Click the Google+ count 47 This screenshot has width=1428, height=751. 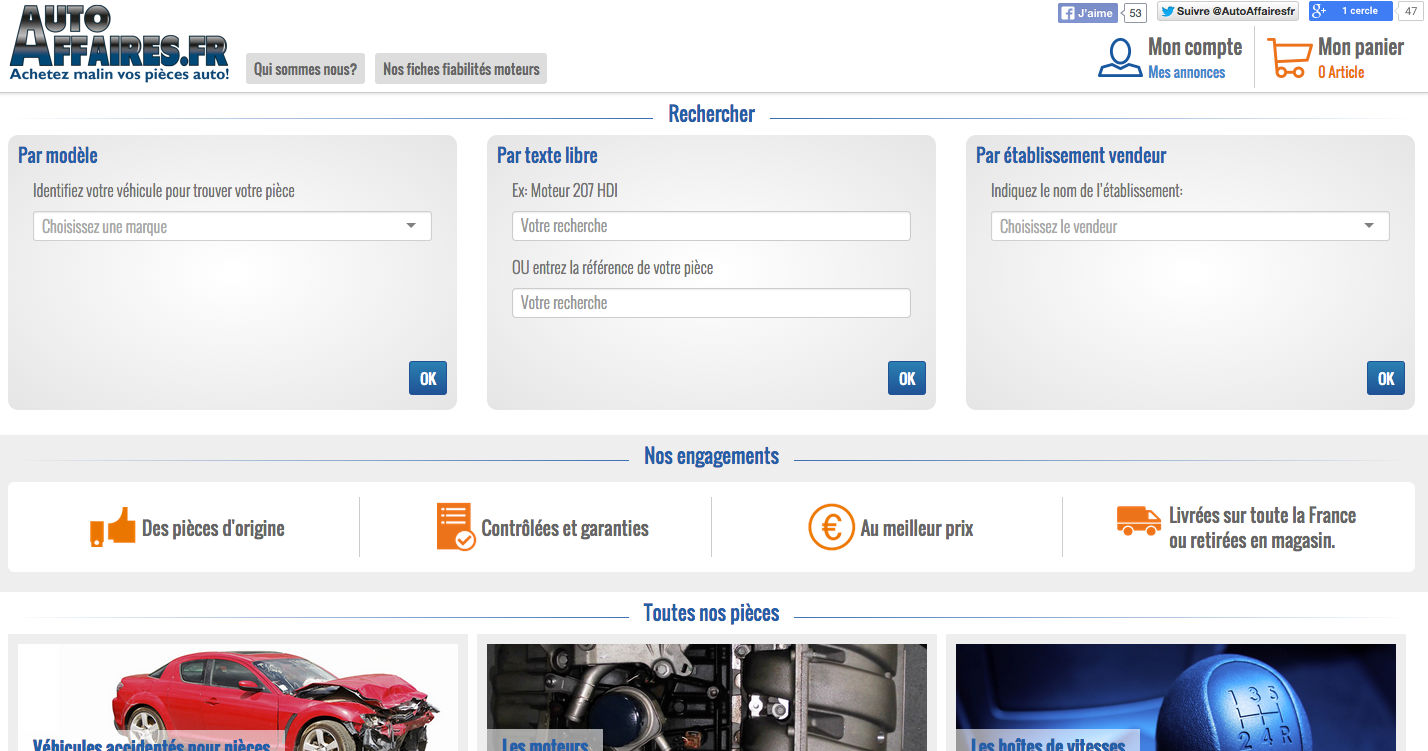click(1411, 11)
